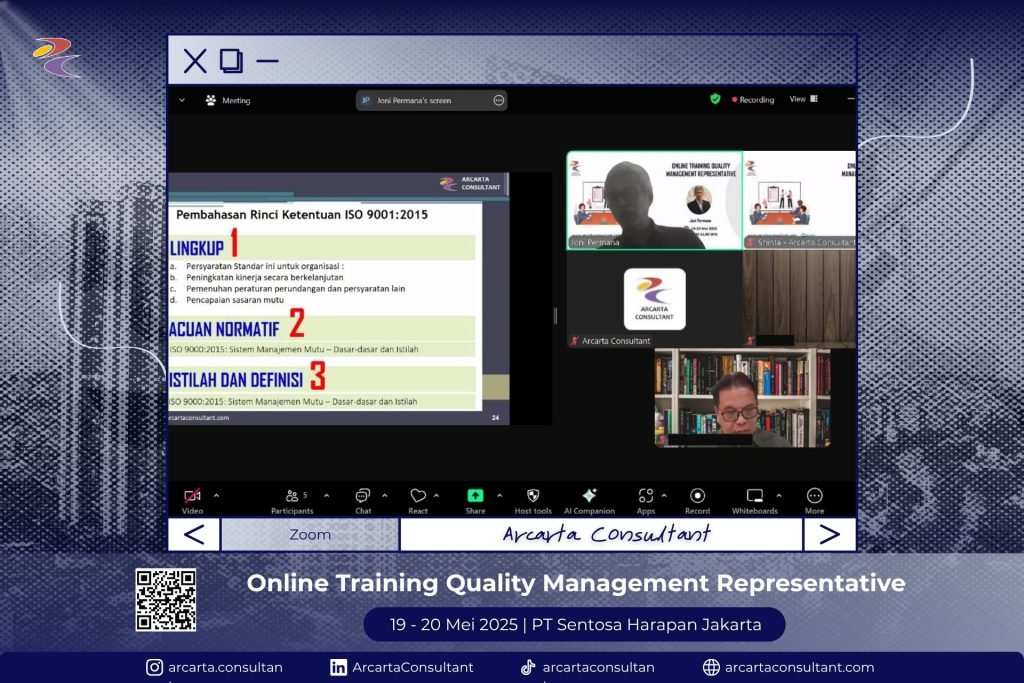
Task: Click the green Share screen icon
Action: 475,495
